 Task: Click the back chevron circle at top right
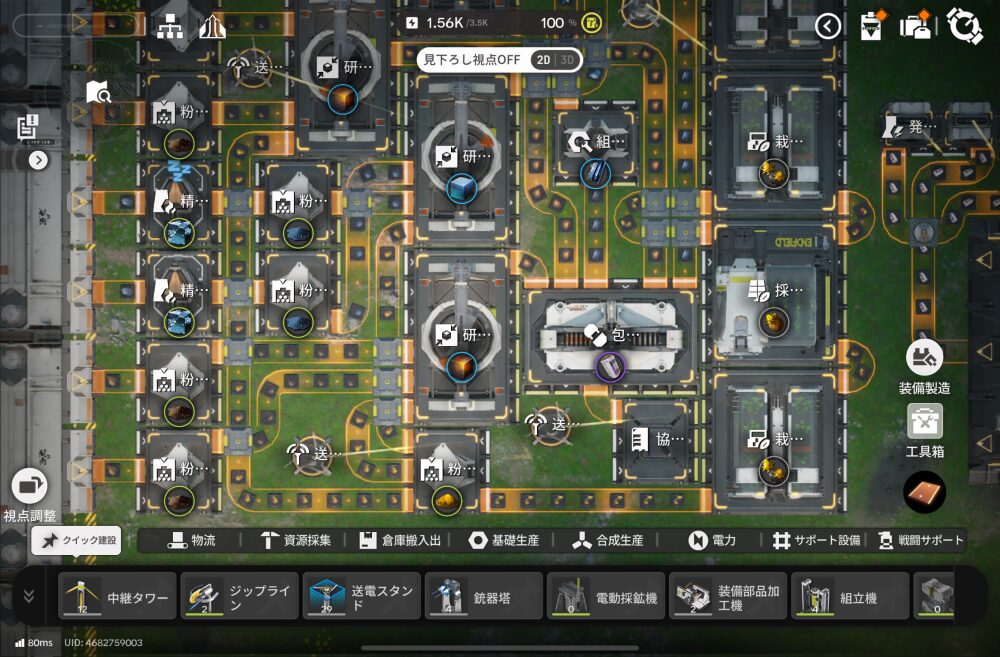coord(828,26)
